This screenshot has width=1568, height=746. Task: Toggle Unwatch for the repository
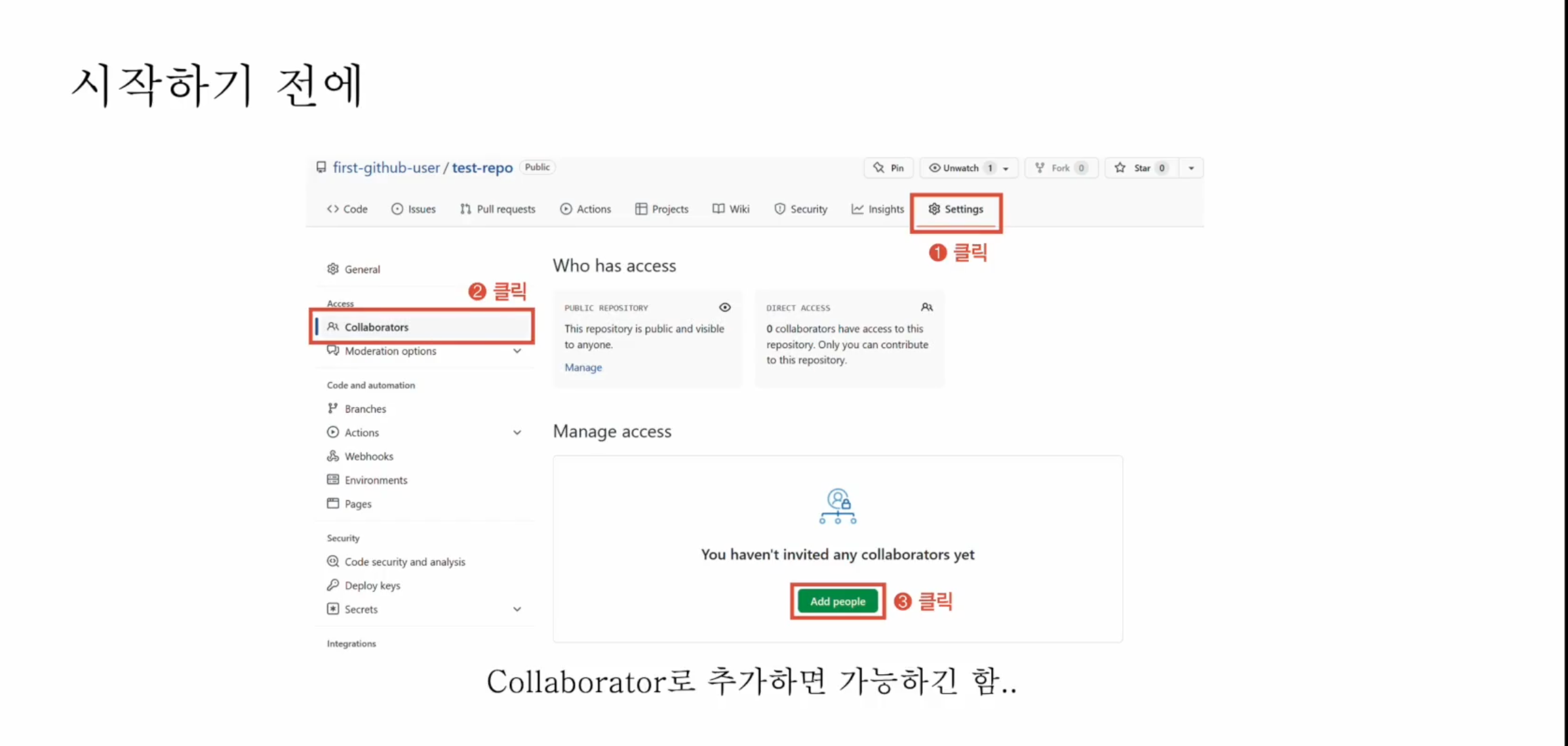coord(960,168)
